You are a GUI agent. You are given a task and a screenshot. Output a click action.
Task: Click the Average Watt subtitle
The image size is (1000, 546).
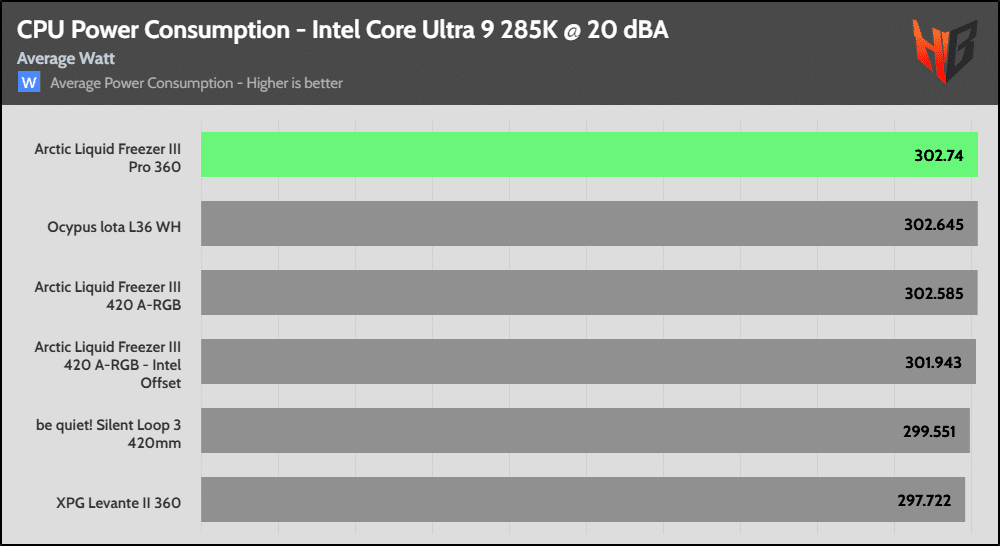[x=66, y=59]
